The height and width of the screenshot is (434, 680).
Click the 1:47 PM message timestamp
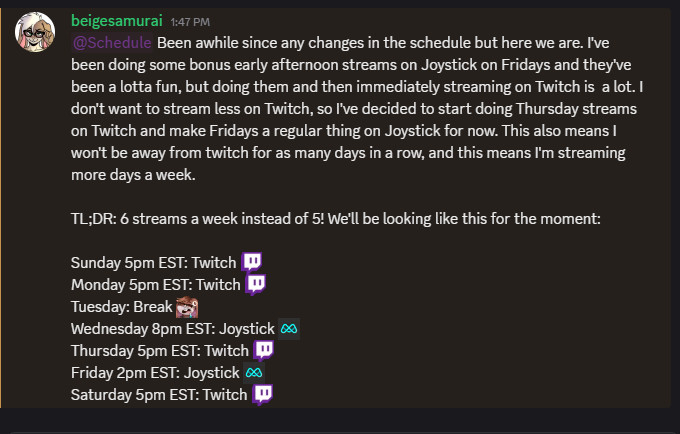pos(190,21)
